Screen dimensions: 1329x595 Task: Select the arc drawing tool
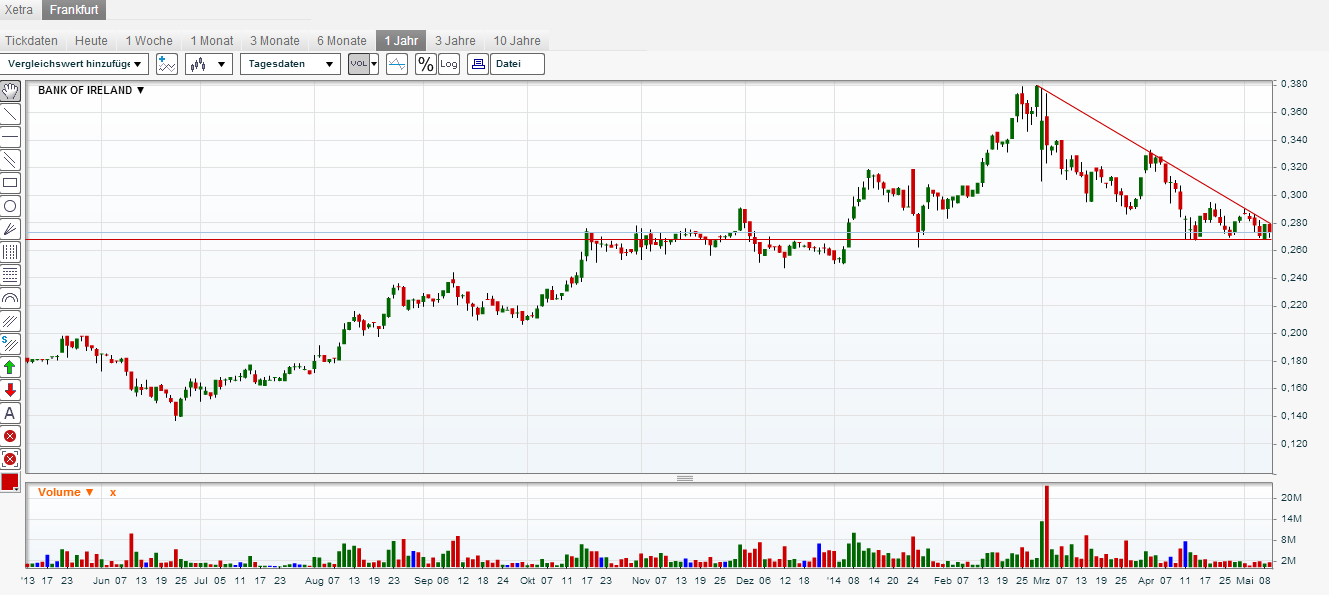10,298
